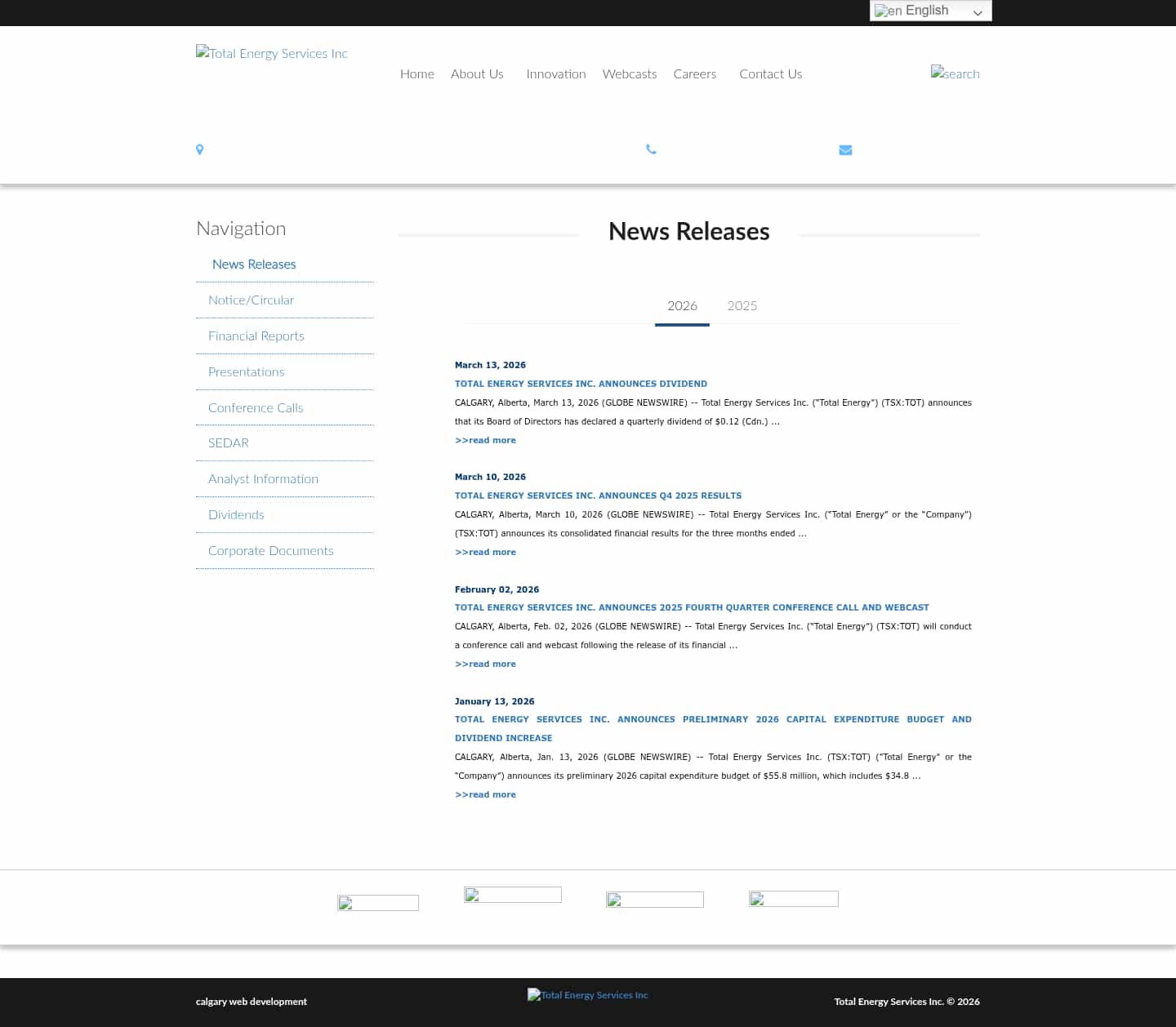This screenshot has width=1176, height=1027.
Task: Click the first partner logo above the footer
Action: (377, 902)
